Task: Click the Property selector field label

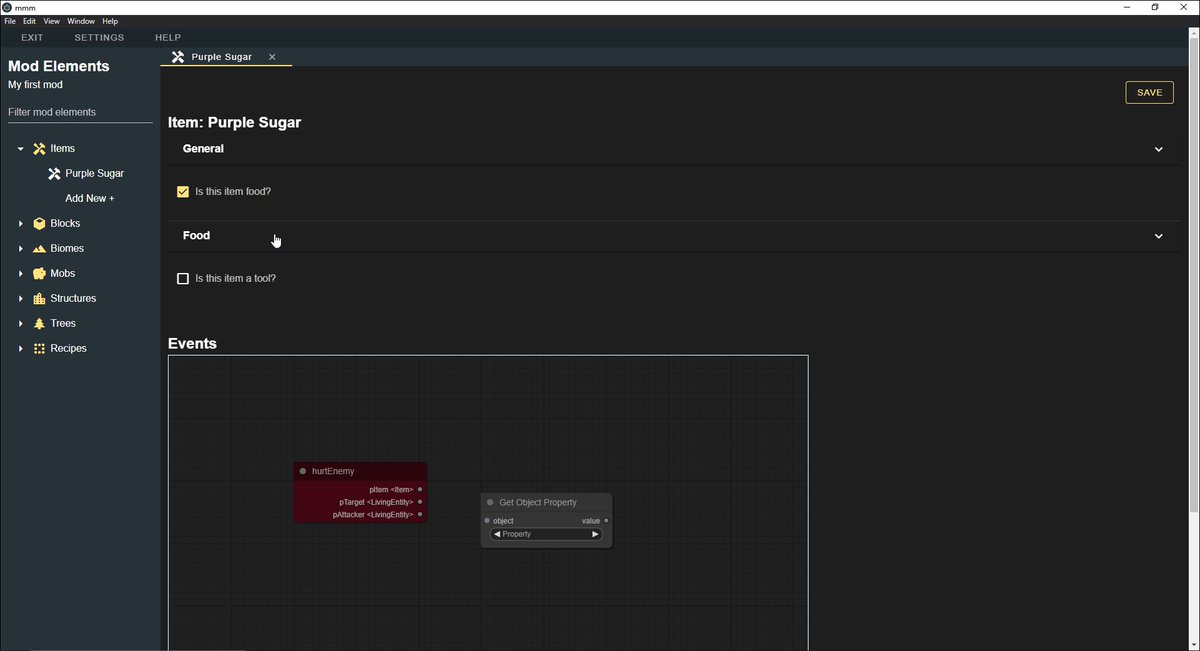Action: [x=517, y=535]
